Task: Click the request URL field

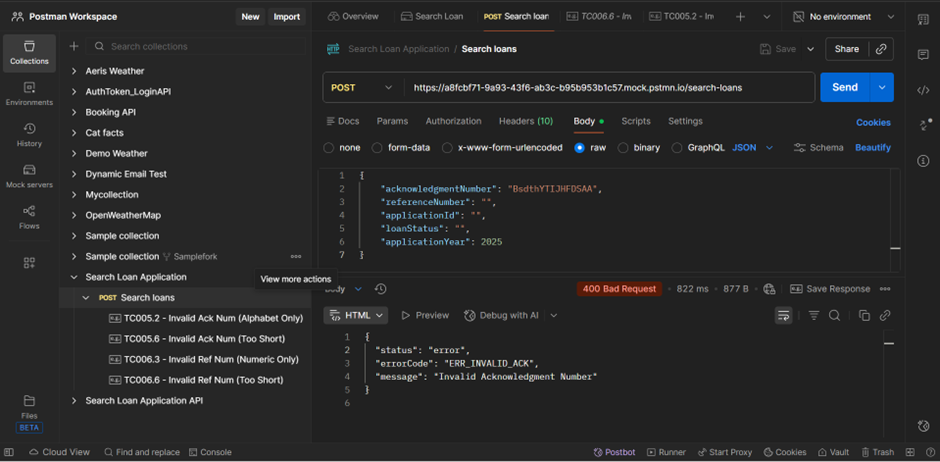Action: (x=610, y=87)
